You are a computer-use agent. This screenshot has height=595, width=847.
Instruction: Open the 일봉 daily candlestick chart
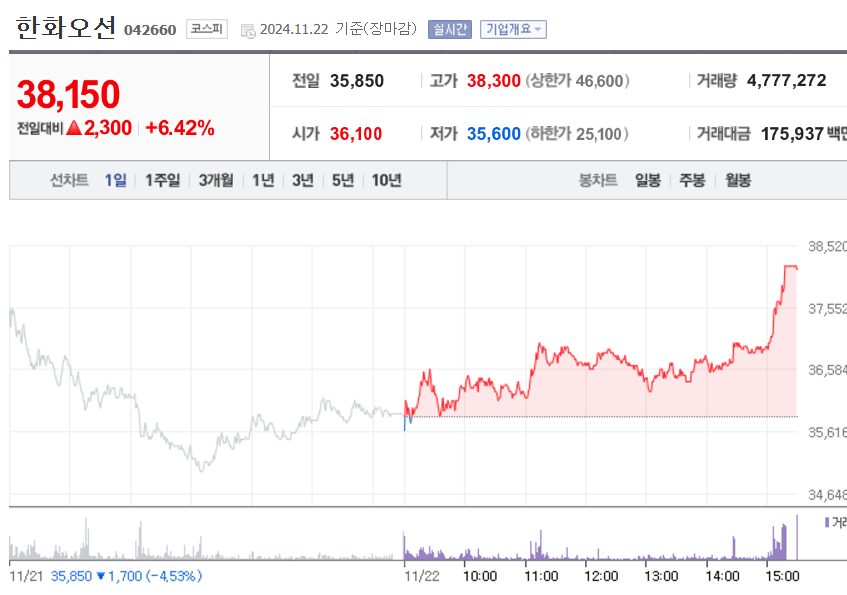click(647, 180)
